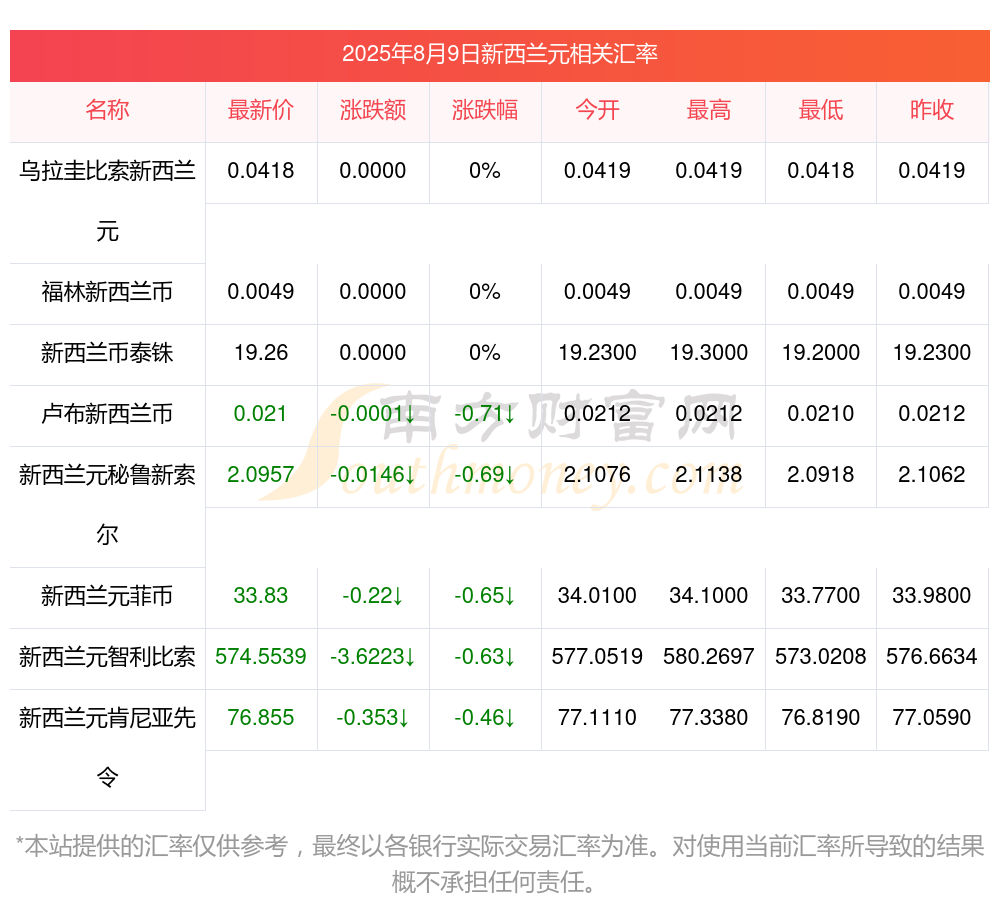The width and height of the screenshot is (1000, 913).
Task: Select the 昨收 column header
Action: (932, 110)
